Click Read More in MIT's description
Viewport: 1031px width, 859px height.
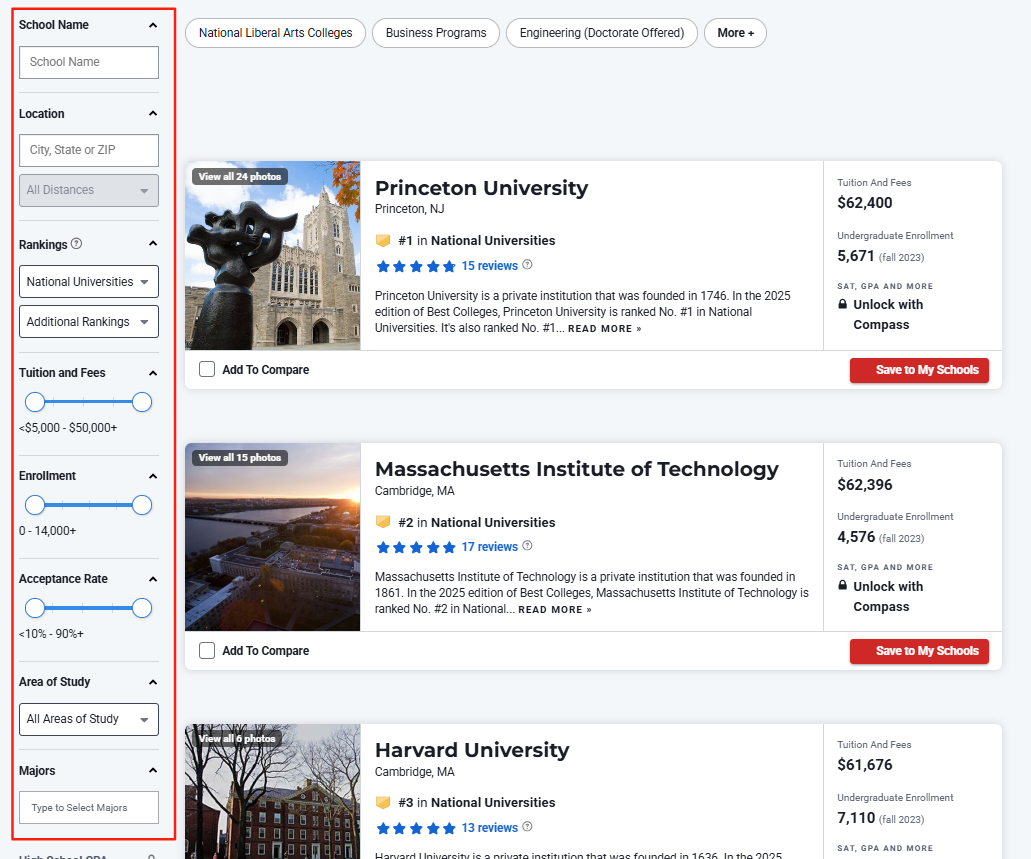(x=555, y=610)
